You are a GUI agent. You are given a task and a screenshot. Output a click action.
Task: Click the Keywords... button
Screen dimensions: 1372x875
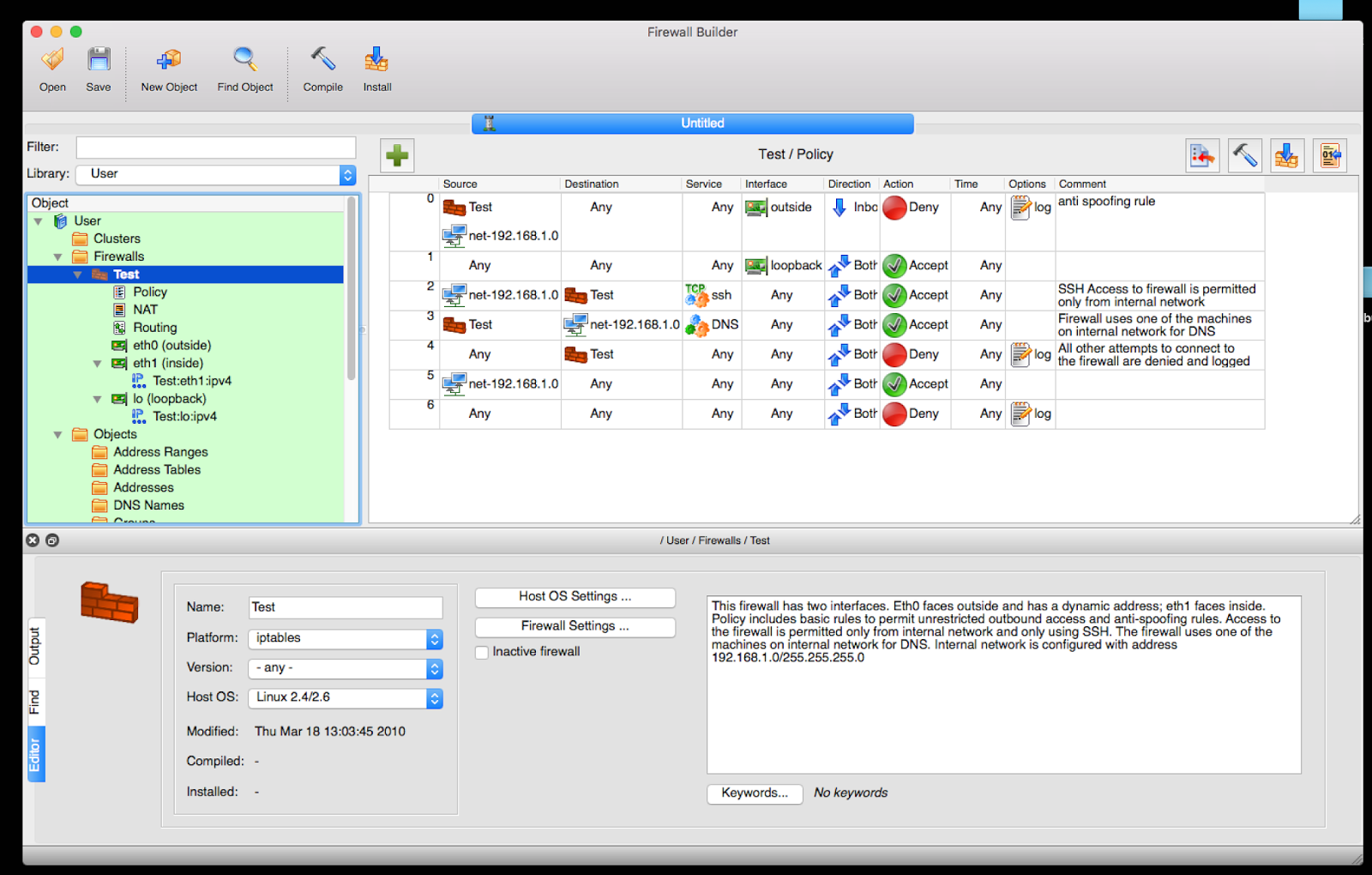[x=755, y=794]
